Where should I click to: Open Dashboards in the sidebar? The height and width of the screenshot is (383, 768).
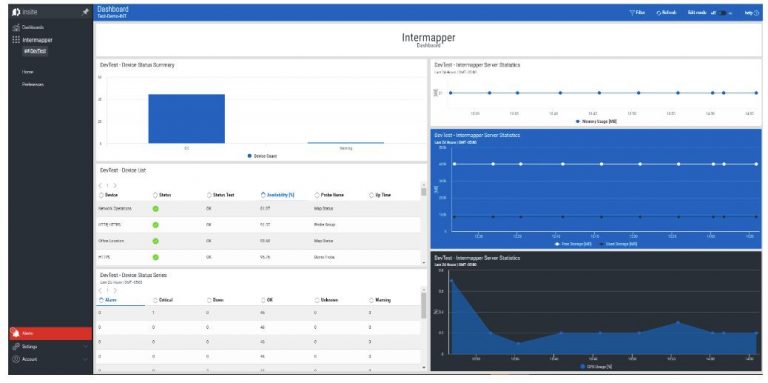33,27
